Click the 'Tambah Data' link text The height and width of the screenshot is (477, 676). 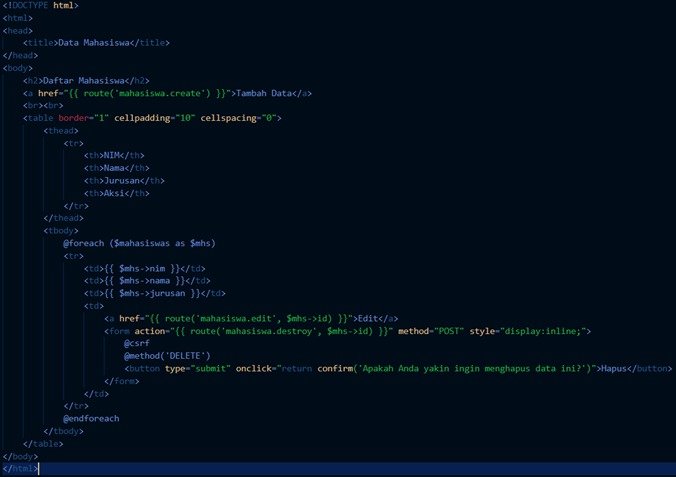click(264, 93)
